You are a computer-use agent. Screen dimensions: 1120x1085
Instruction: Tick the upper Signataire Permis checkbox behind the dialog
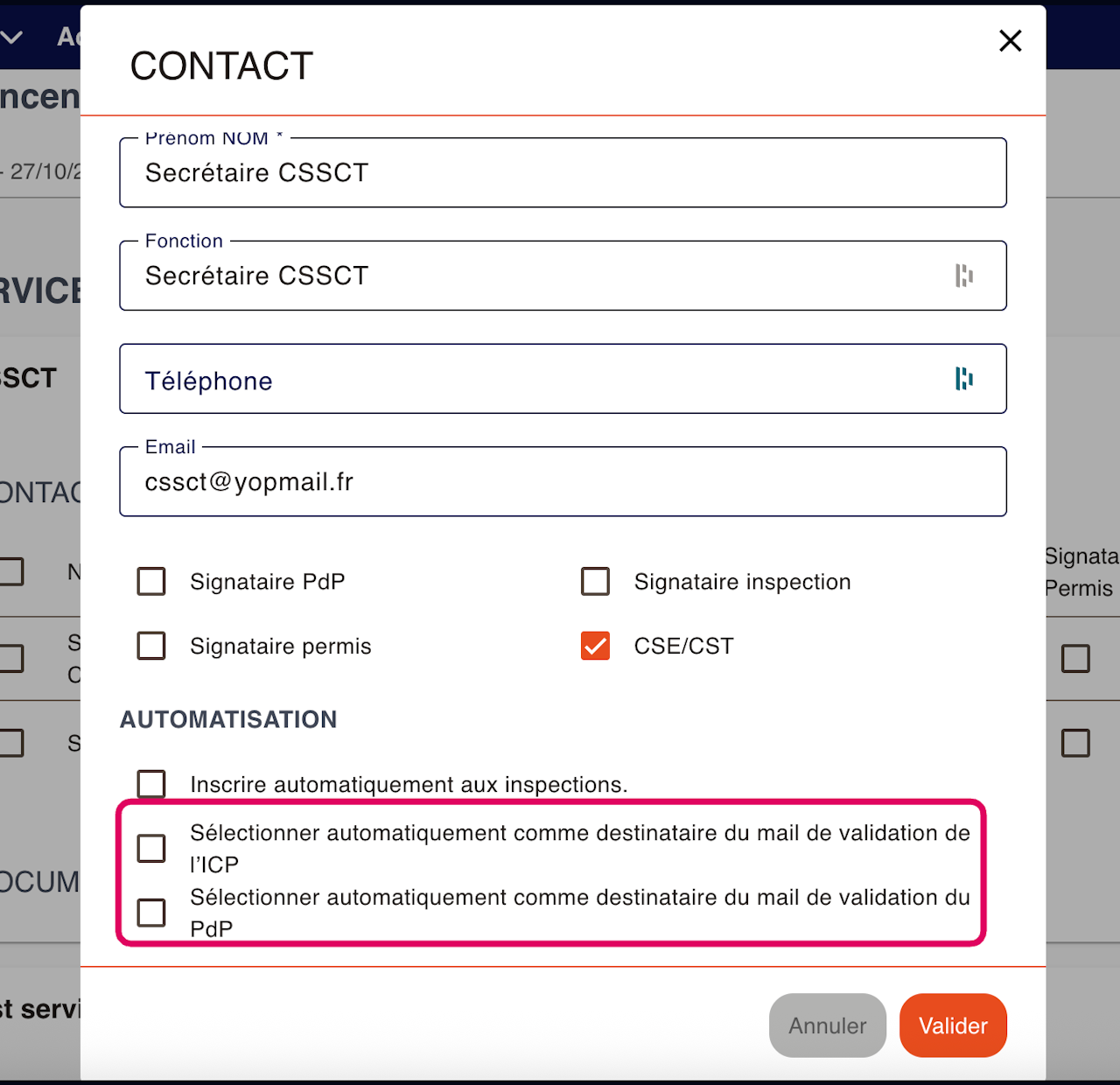pyautogui.click(x=1075, y=658)
